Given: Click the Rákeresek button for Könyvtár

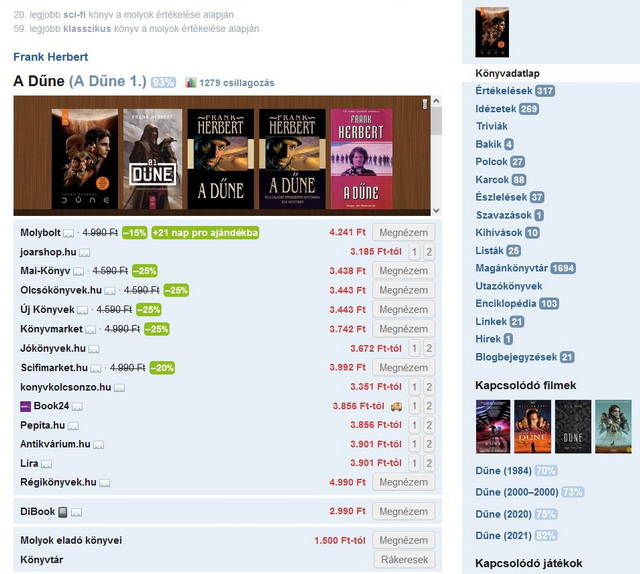Looking at the screenshot, I should pos(404,559).
